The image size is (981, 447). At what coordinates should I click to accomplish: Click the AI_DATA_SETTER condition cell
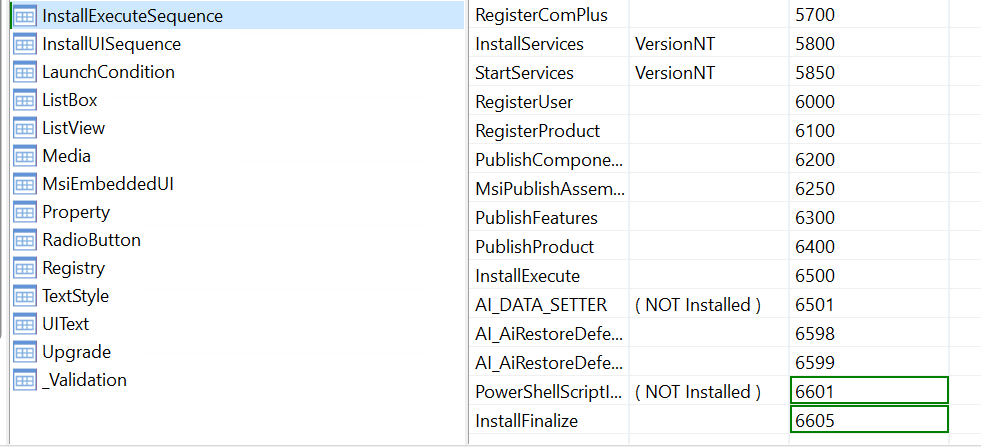[x=707, y=304]
